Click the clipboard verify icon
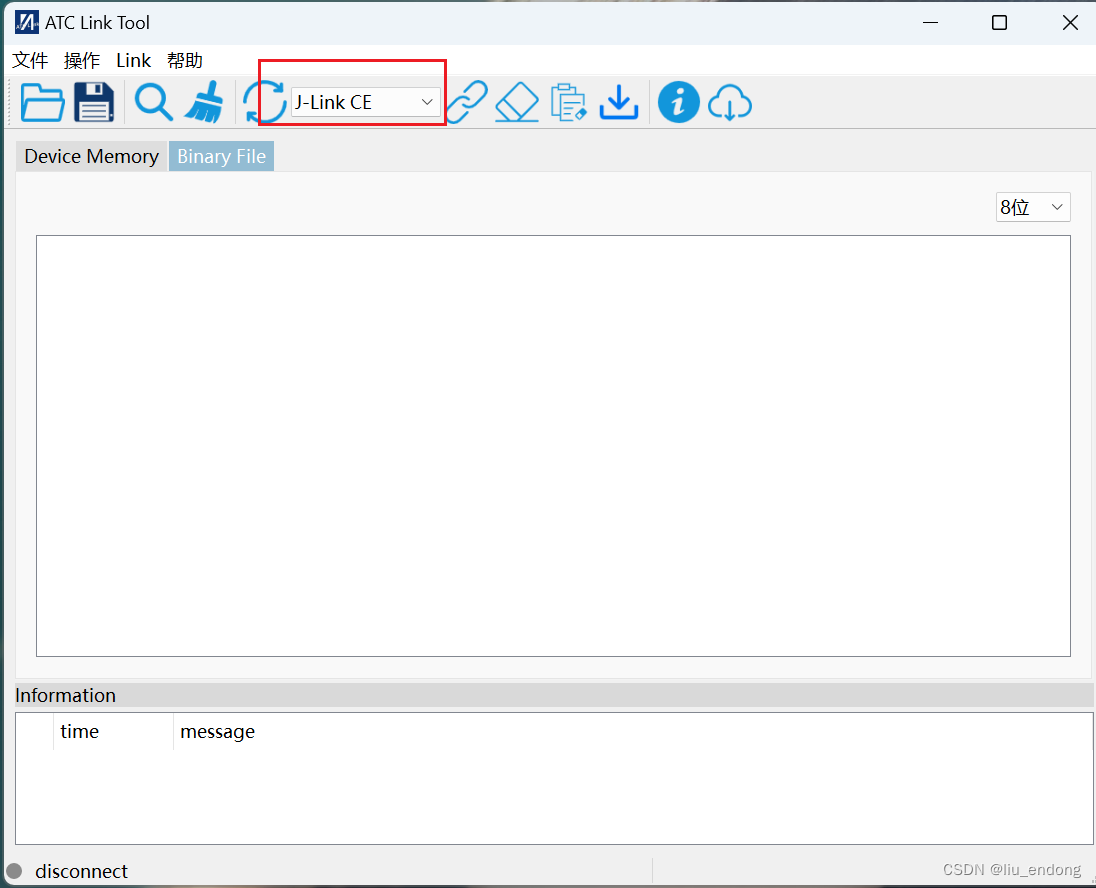1096x888 pixels. [569, 101]
